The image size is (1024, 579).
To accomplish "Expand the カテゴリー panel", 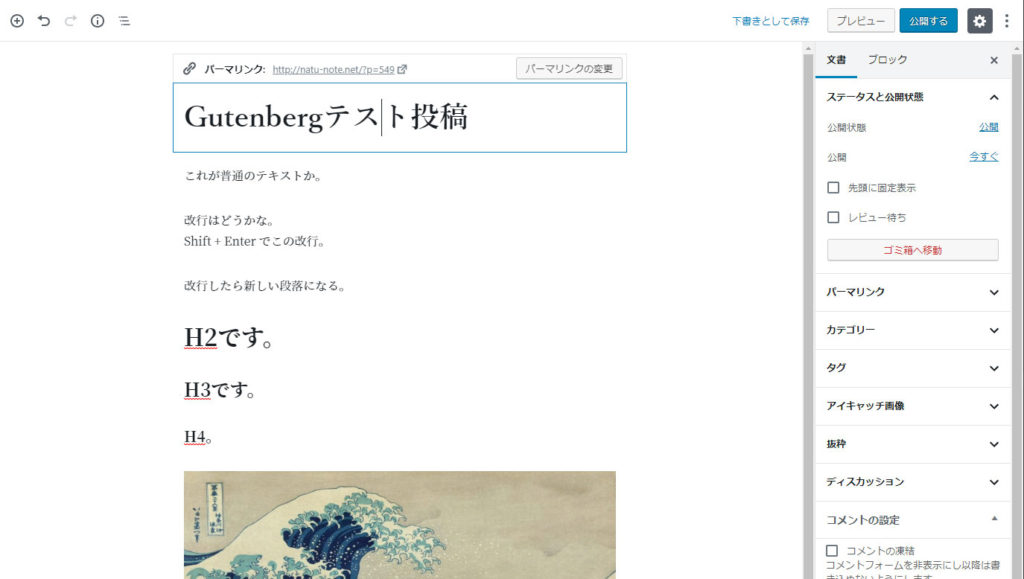I will [x=913, y=330].
